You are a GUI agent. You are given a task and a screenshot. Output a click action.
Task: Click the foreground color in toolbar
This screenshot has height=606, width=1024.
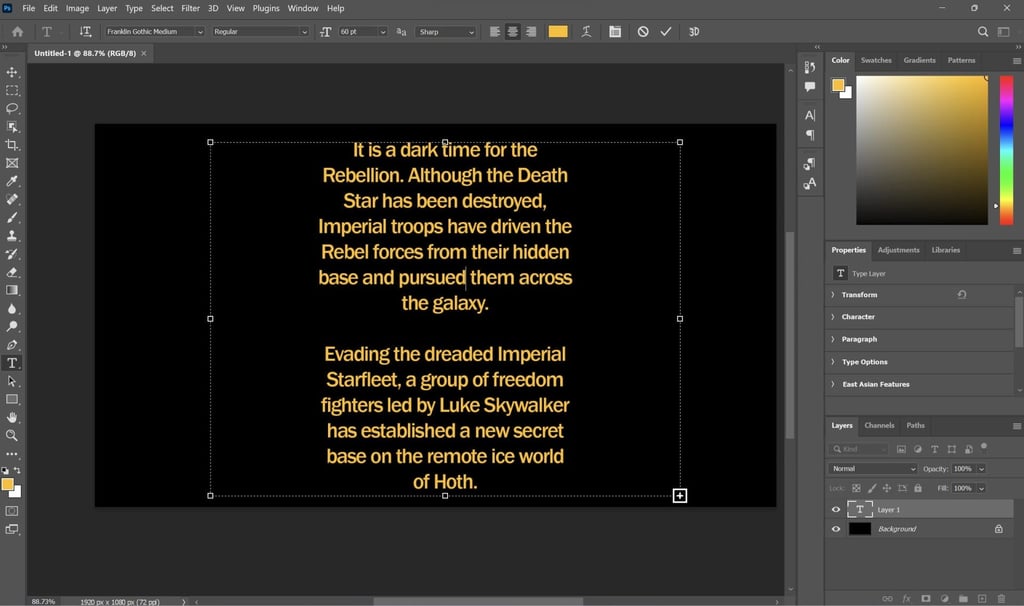point(7,484)
